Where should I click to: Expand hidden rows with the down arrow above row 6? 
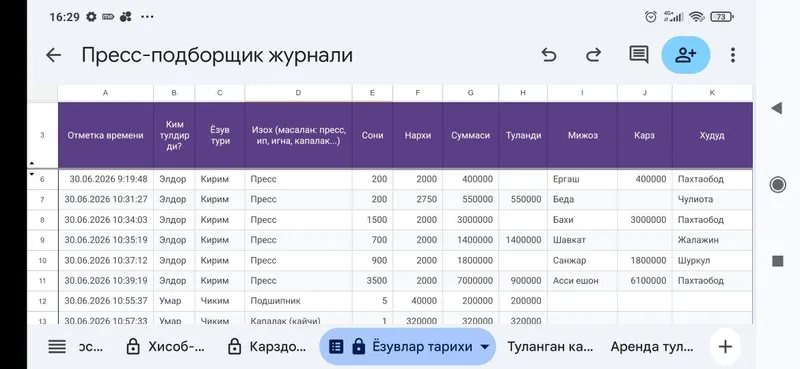[x=32, y=174]
